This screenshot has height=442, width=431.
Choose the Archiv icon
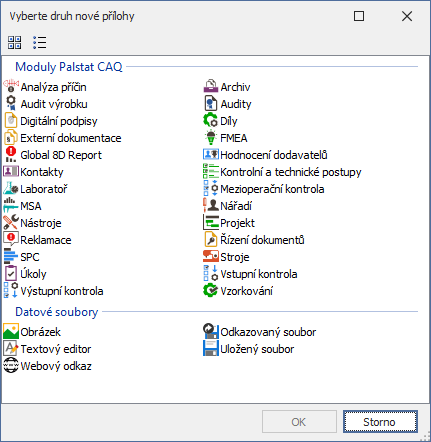211,87
